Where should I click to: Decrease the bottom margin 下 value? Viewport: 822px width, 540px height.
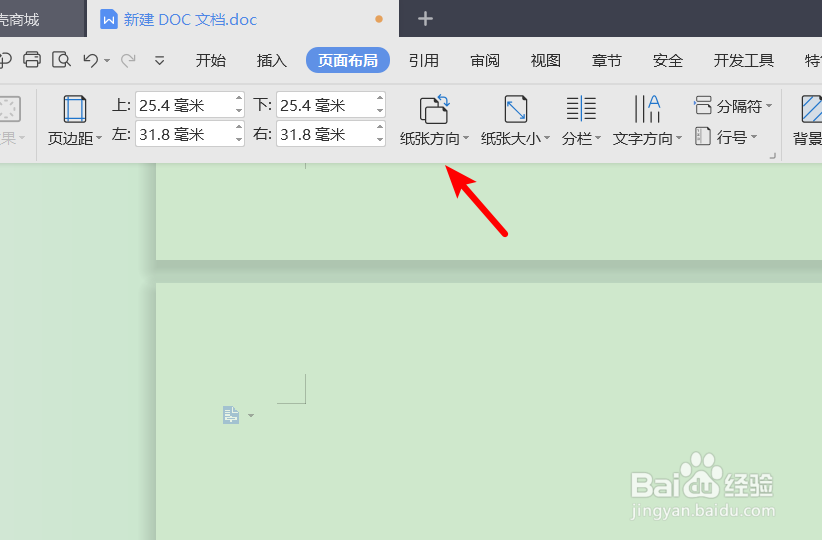click(380, 111)
